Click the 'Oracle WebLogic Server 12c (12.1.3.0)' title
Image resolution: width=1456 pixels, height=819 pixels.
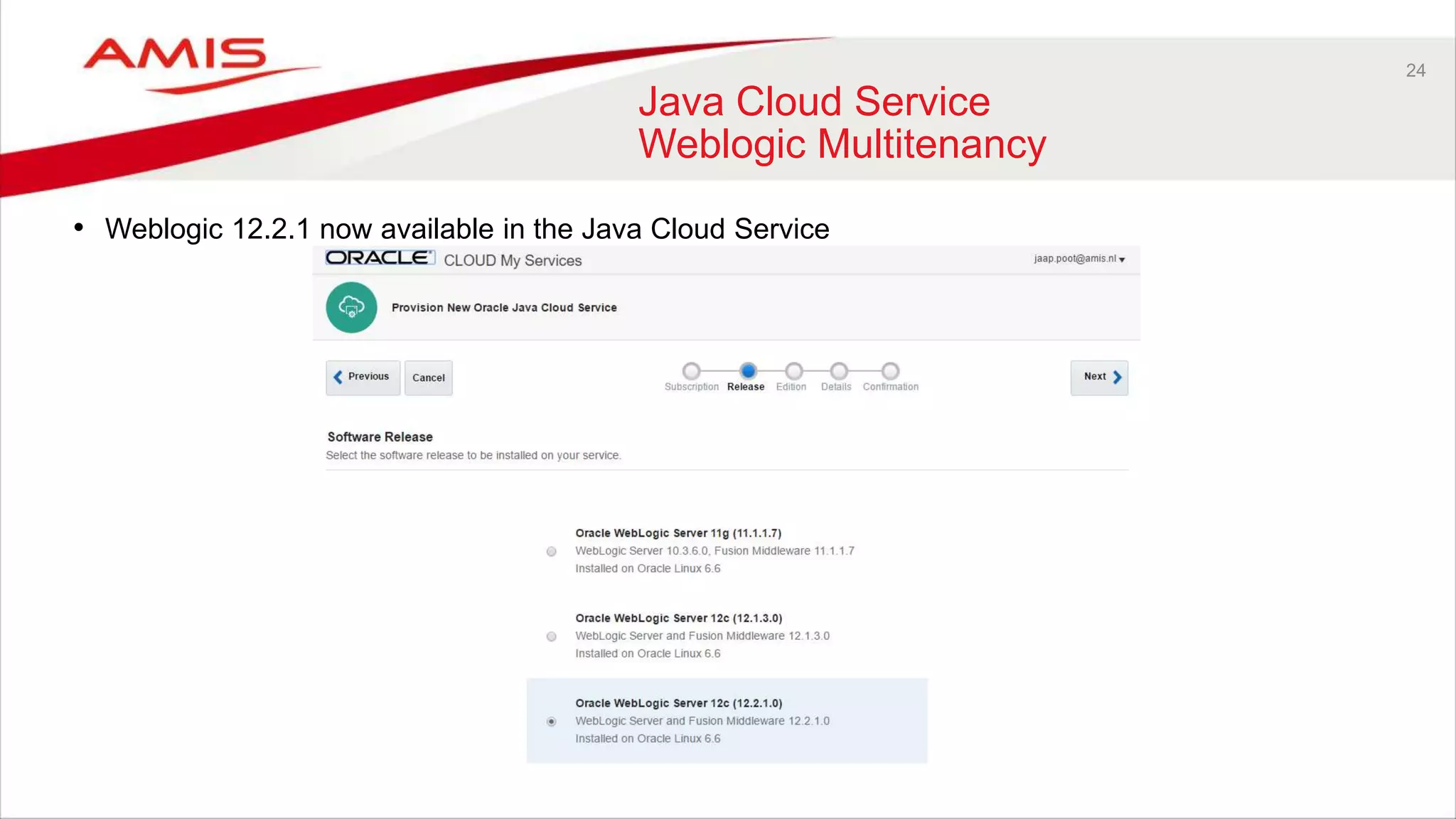[x=679, y=619]
